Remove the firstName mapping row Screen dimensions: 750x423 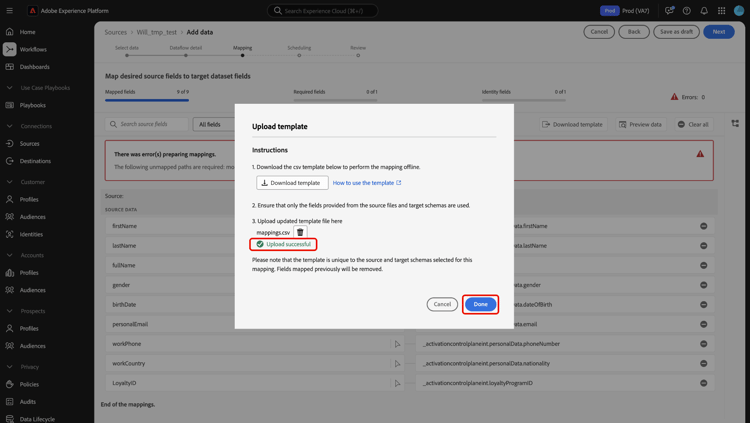tap(704, 226)
